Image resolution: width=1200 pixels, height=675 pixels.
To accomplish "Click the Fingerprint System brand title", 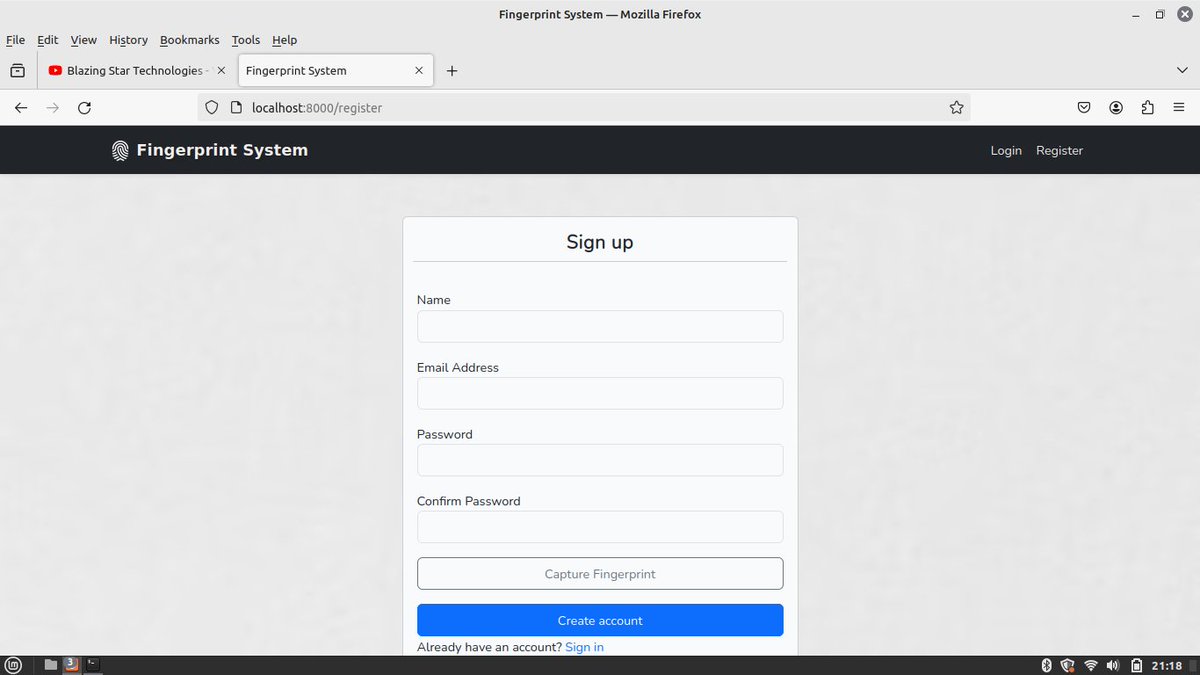I will click(222, 150).
